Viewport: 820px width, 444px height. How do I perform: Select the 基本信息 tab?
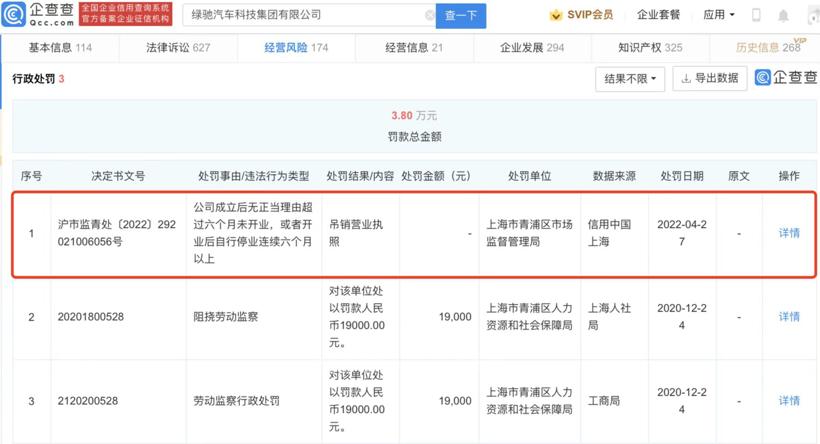[60, 47]
